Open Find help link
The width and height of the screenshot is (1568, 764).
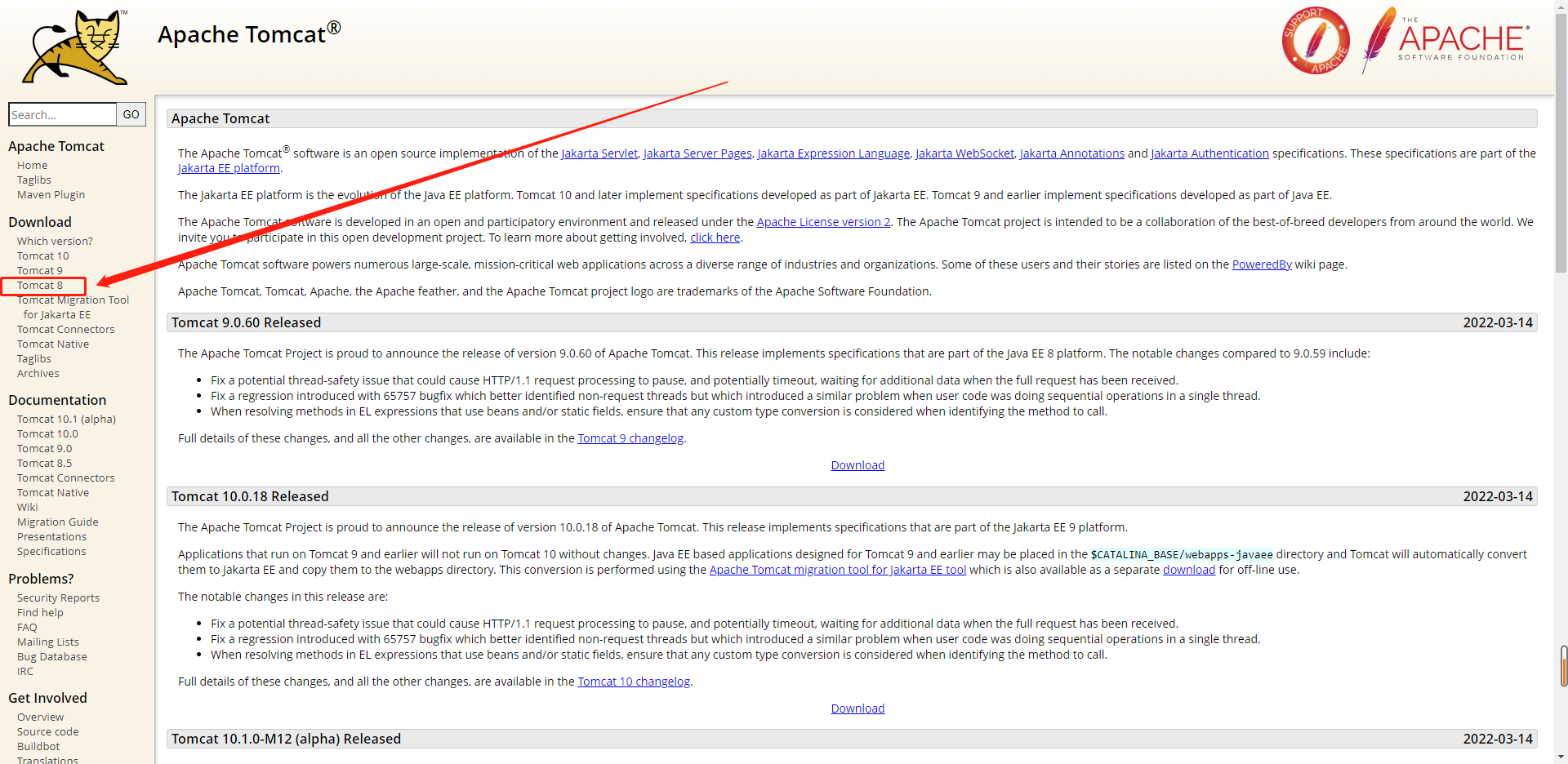tap(40, 612)
